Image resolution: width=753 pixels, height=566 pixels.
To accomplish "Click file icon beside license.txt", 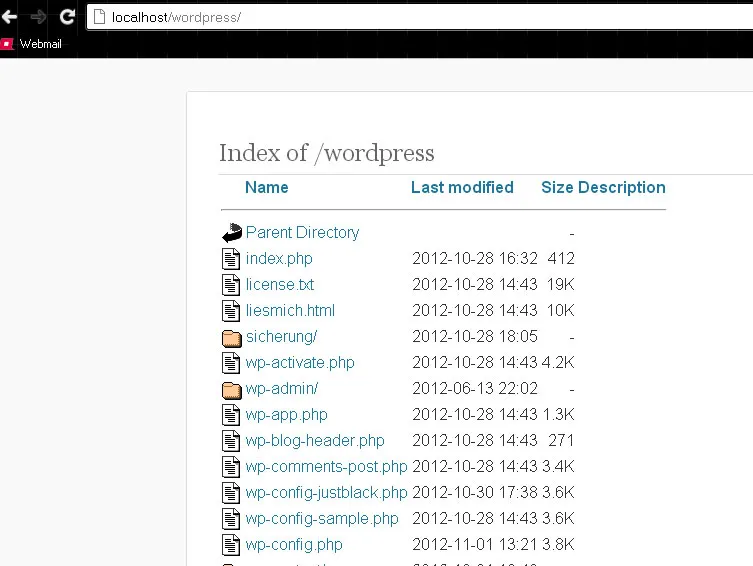I will coord(231,285).
